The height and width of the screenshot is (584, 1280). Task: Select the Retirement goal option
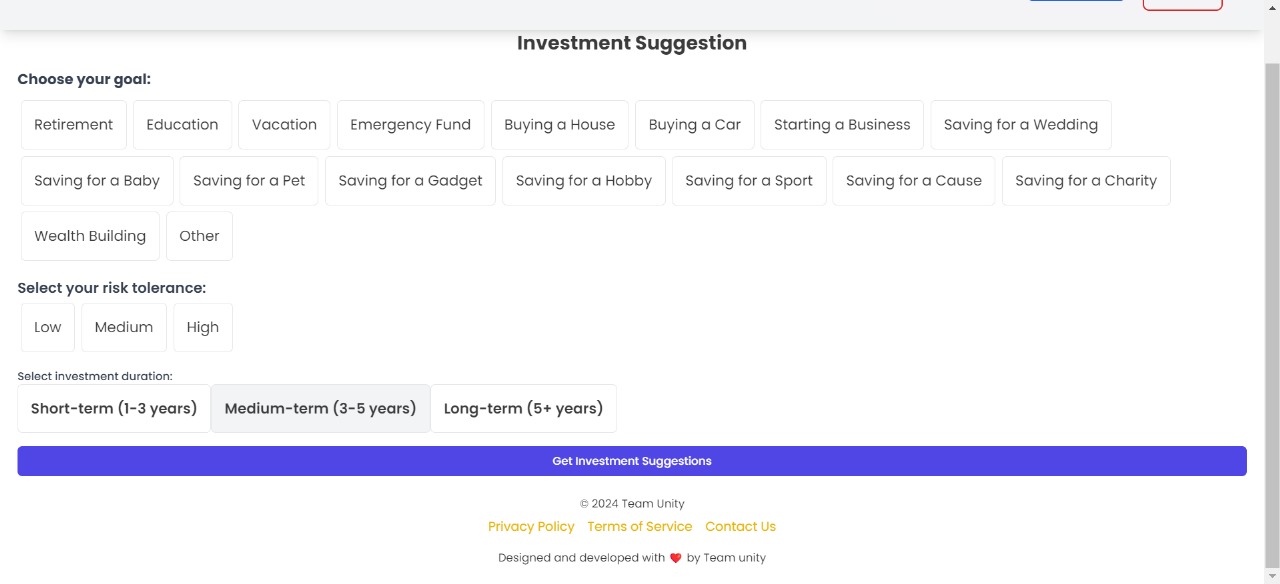tap(74, 125)
